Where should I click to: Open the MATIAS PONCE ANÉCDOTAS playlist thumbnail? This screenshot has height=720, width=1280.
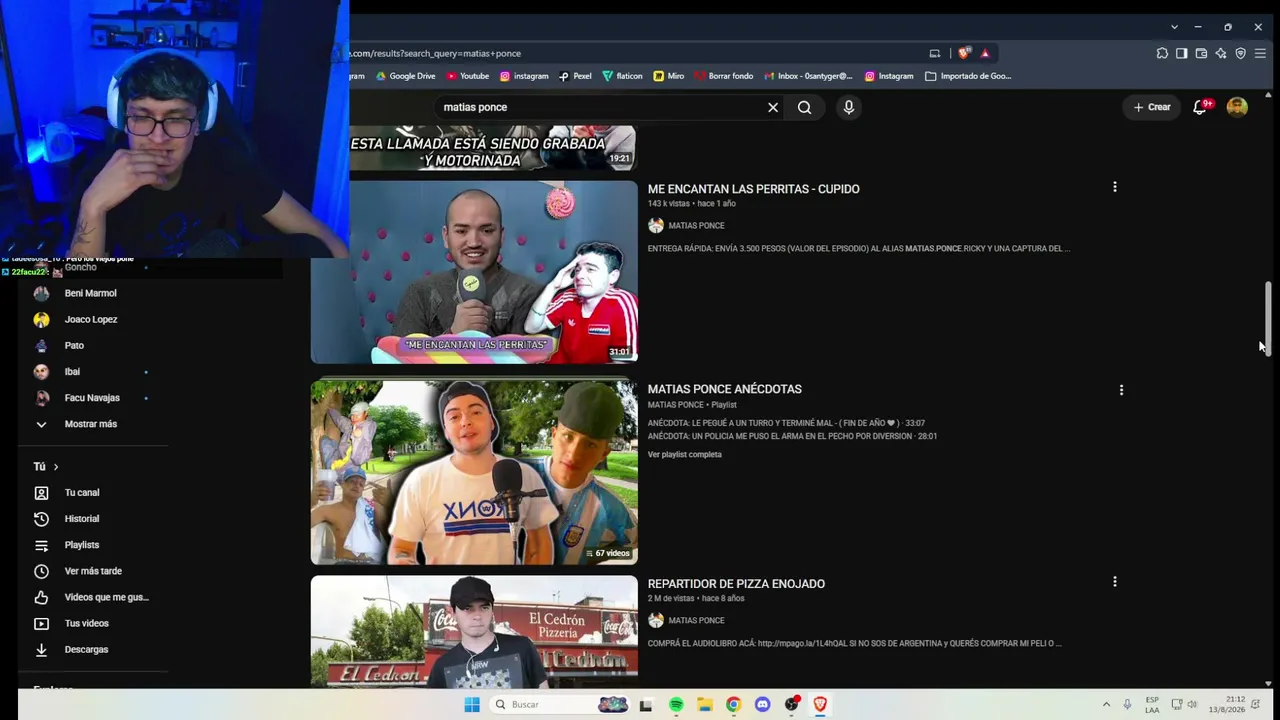[474, 472]
